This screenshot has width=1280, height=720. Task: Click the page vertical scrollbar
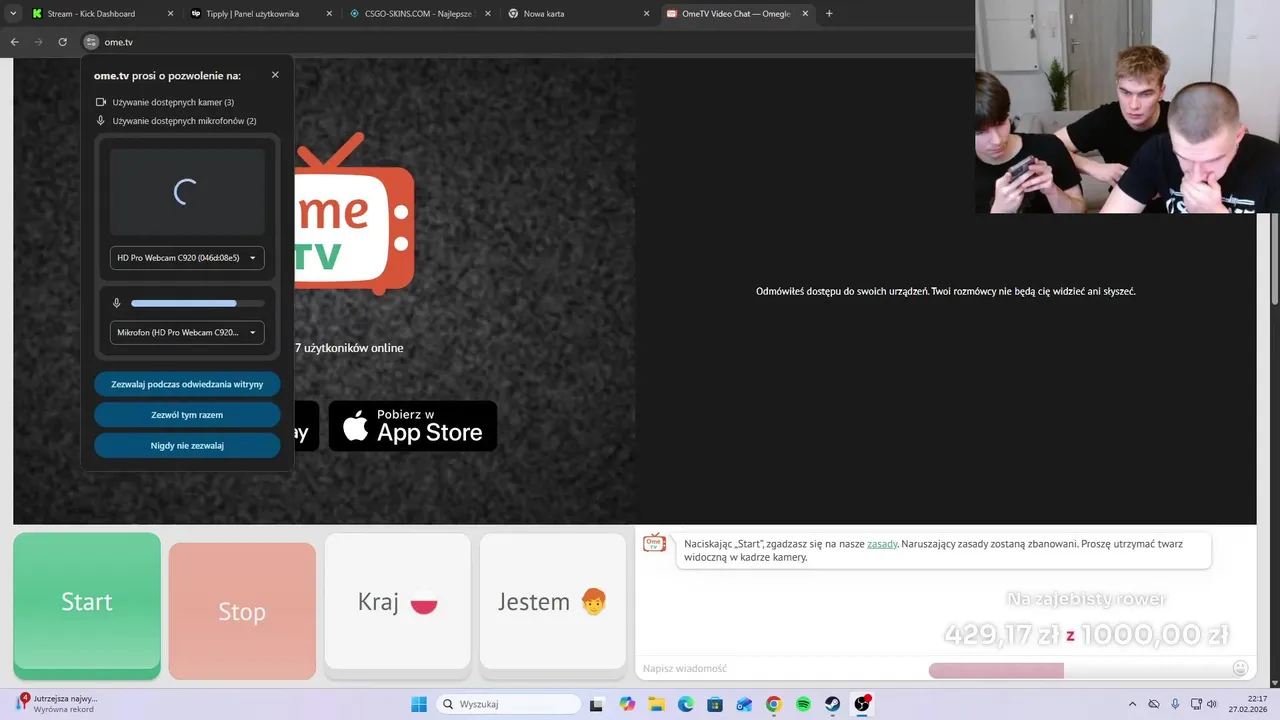coord(1274,260)
